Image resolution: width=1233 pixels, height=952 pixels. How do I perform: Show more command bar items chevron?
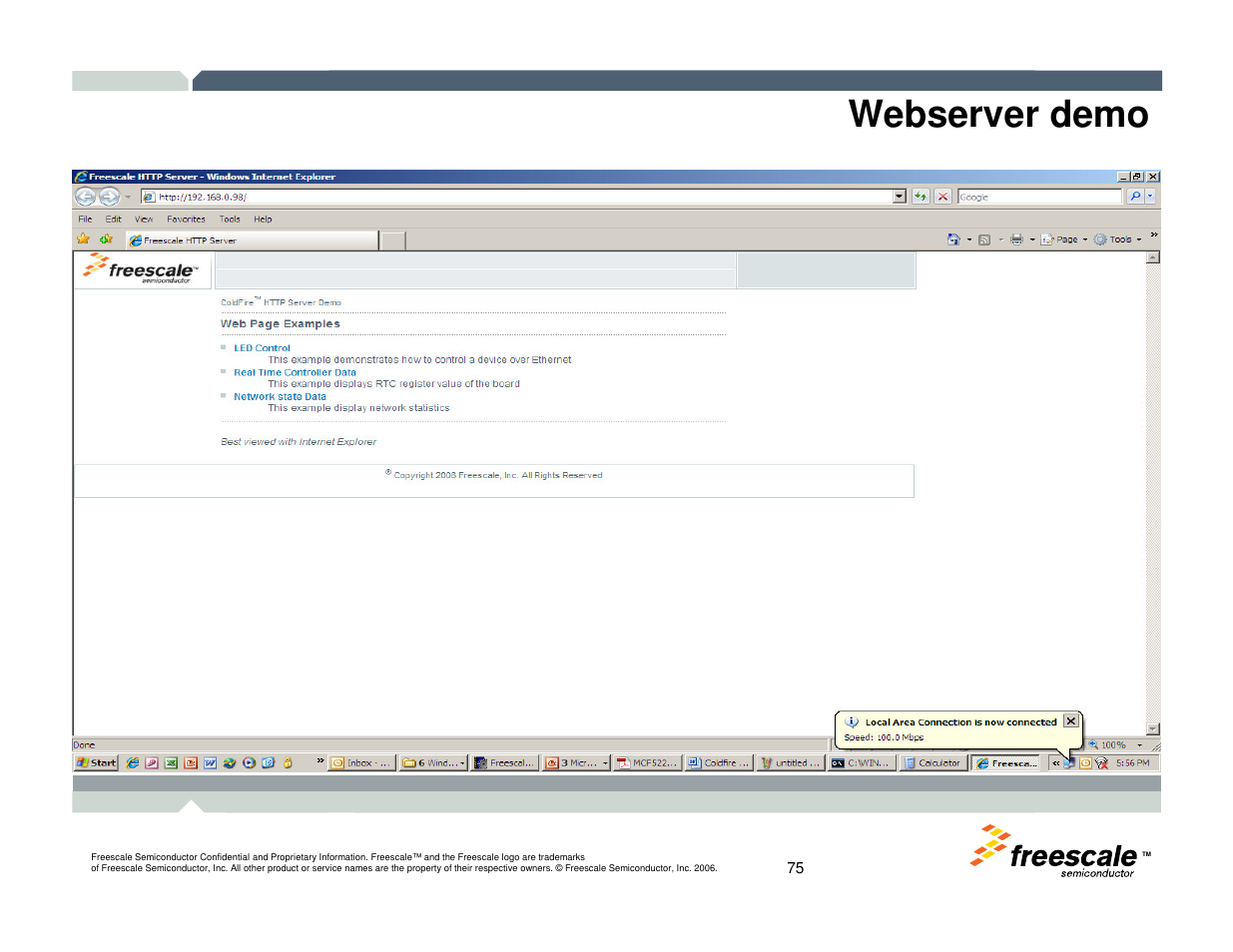coord(1154,237)
